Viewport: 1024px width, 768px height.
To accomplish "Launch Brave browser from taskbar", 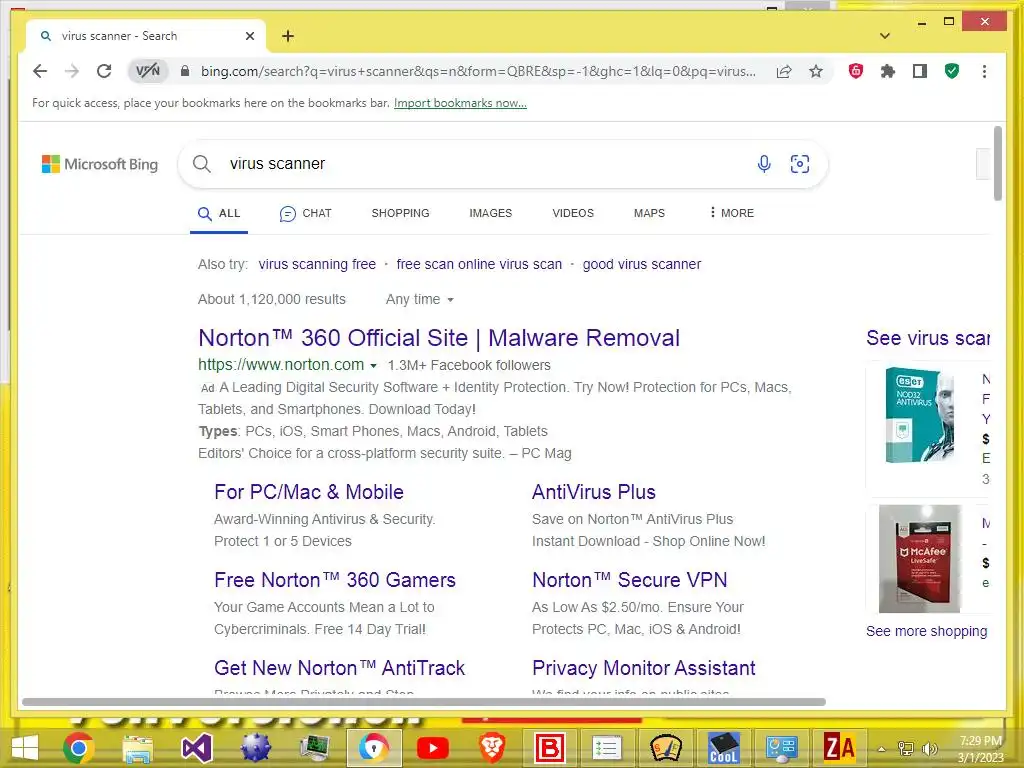I will (x=492, y=748).
